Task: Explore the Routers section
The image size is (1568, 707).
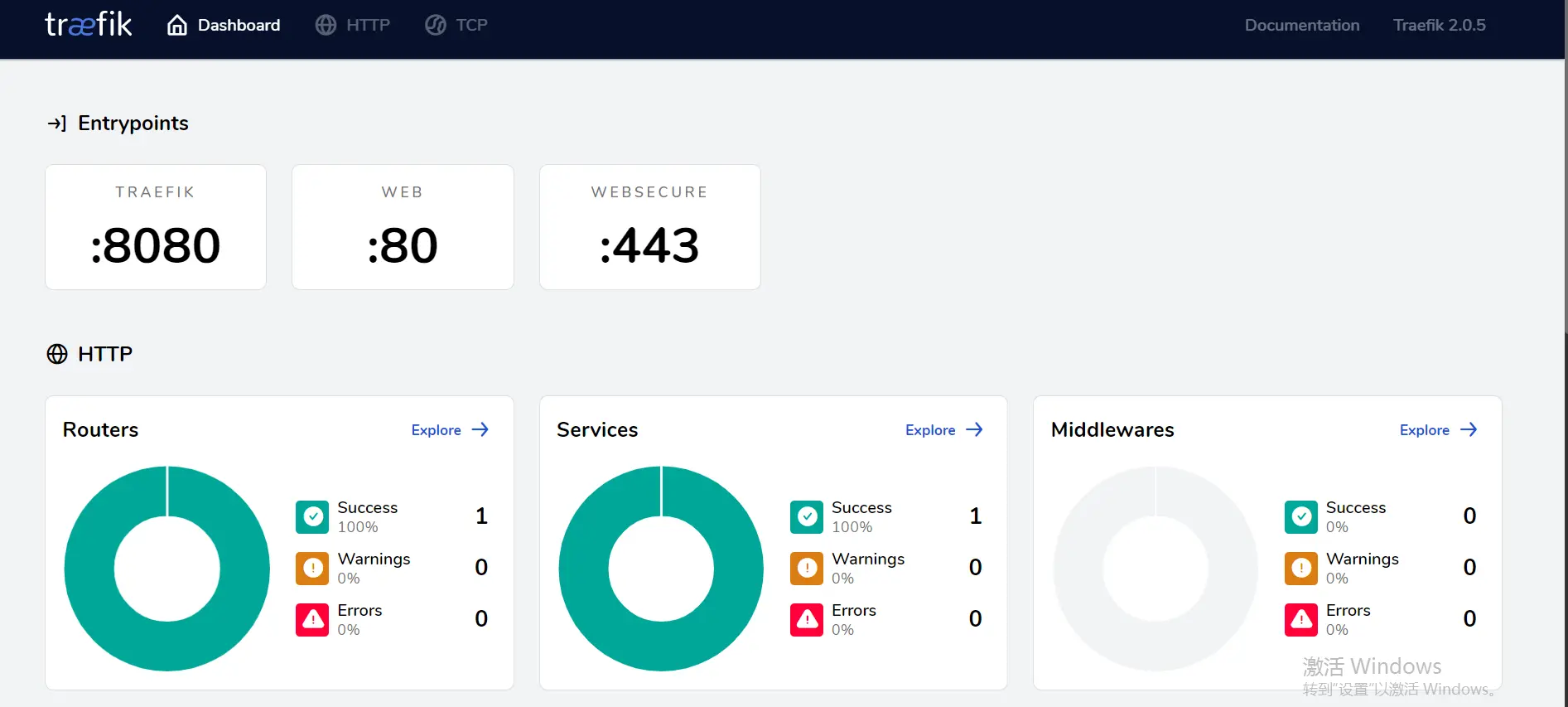Action: coord(450,430)
